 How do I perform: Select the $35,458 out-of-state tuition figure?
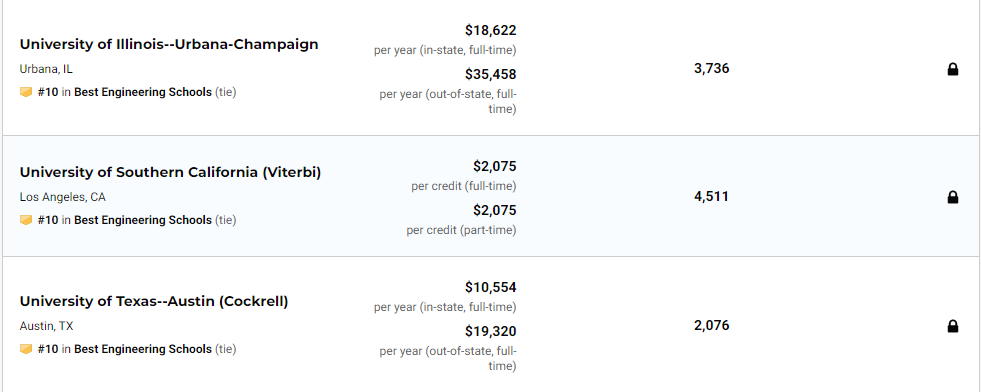coord(490,75)
